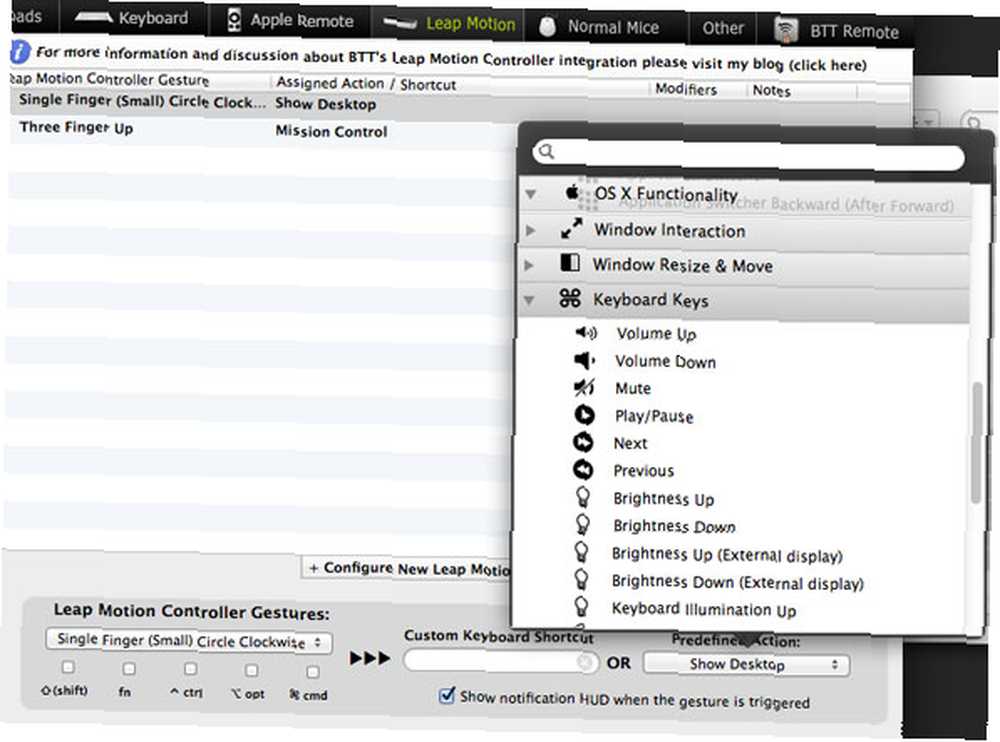The height and width of the screenshot is (742, 1000).
Task: Click the Show Desktop assigned action cell
Action: [x=325, y=103]
